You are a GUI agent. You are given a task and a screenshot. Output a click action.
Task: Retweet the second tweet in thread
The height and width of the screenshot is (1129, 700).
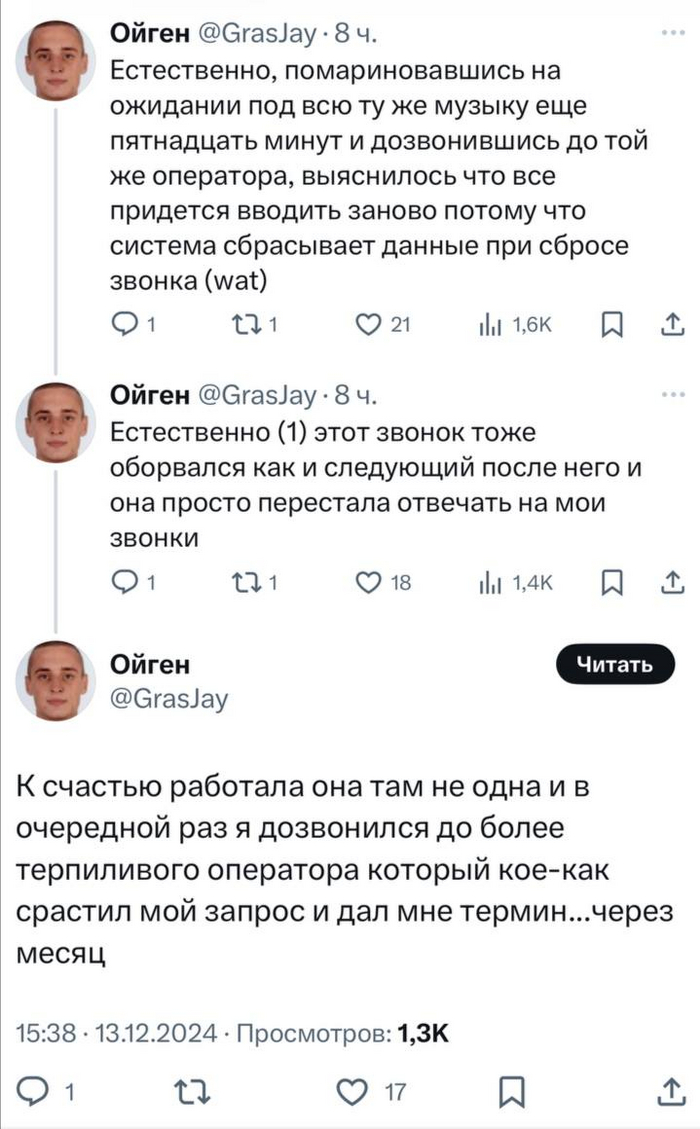pos(245,583)
